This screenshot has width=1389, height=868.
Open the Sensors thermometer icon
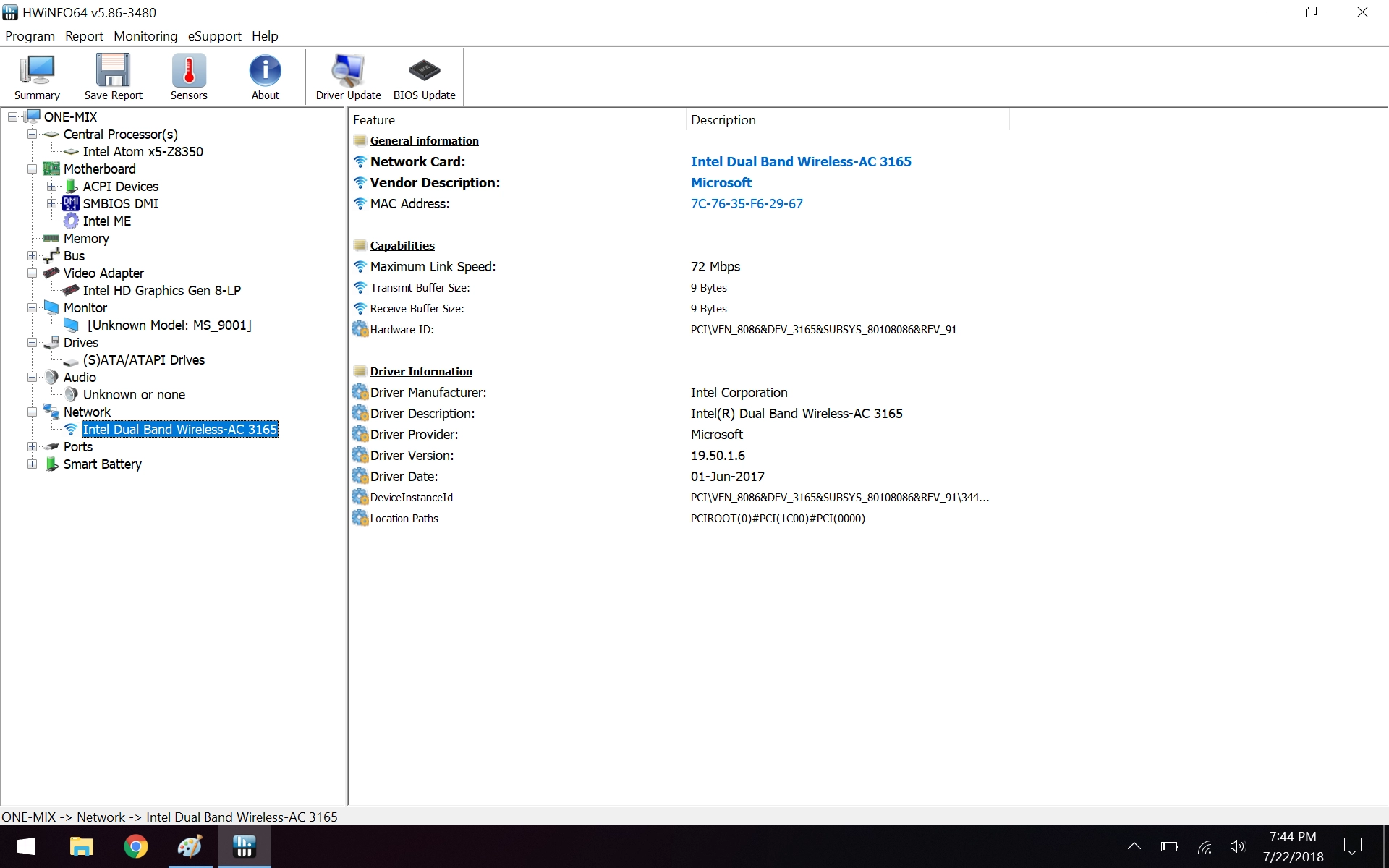[x=189, y=77]
